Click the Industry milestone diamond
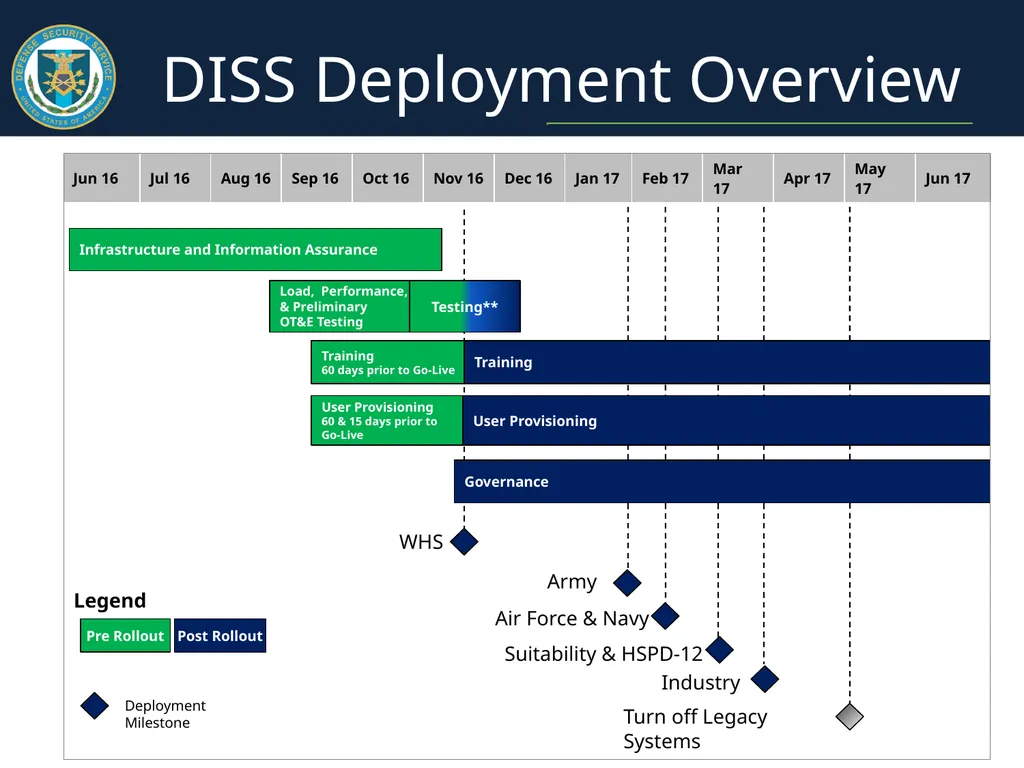Viewport: 1024px width, 768px height. 765,679
